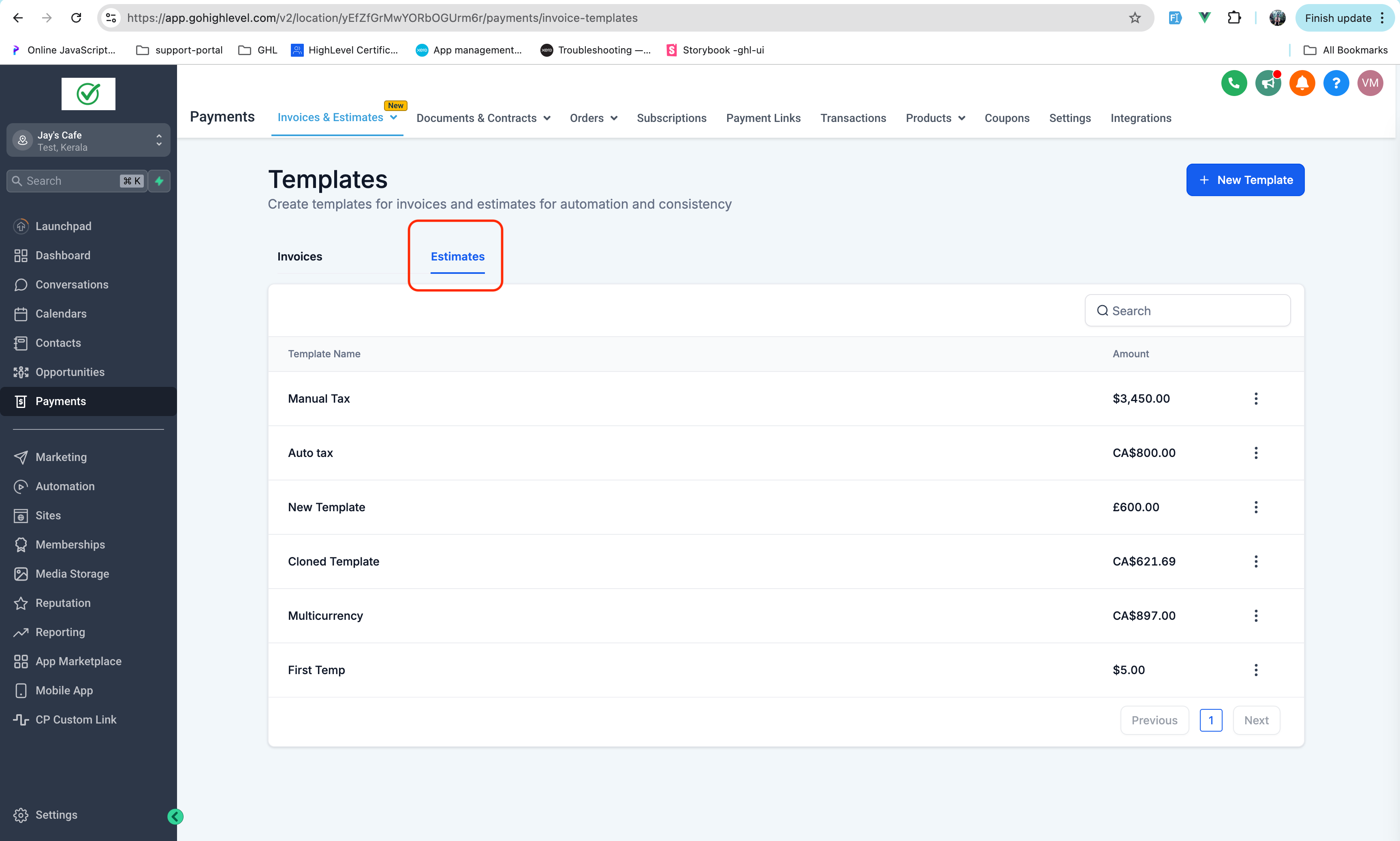Screen dimensions: 1400x841
Task: Expand the Jay's Cafe location switcher
Action: click(88, 141)
